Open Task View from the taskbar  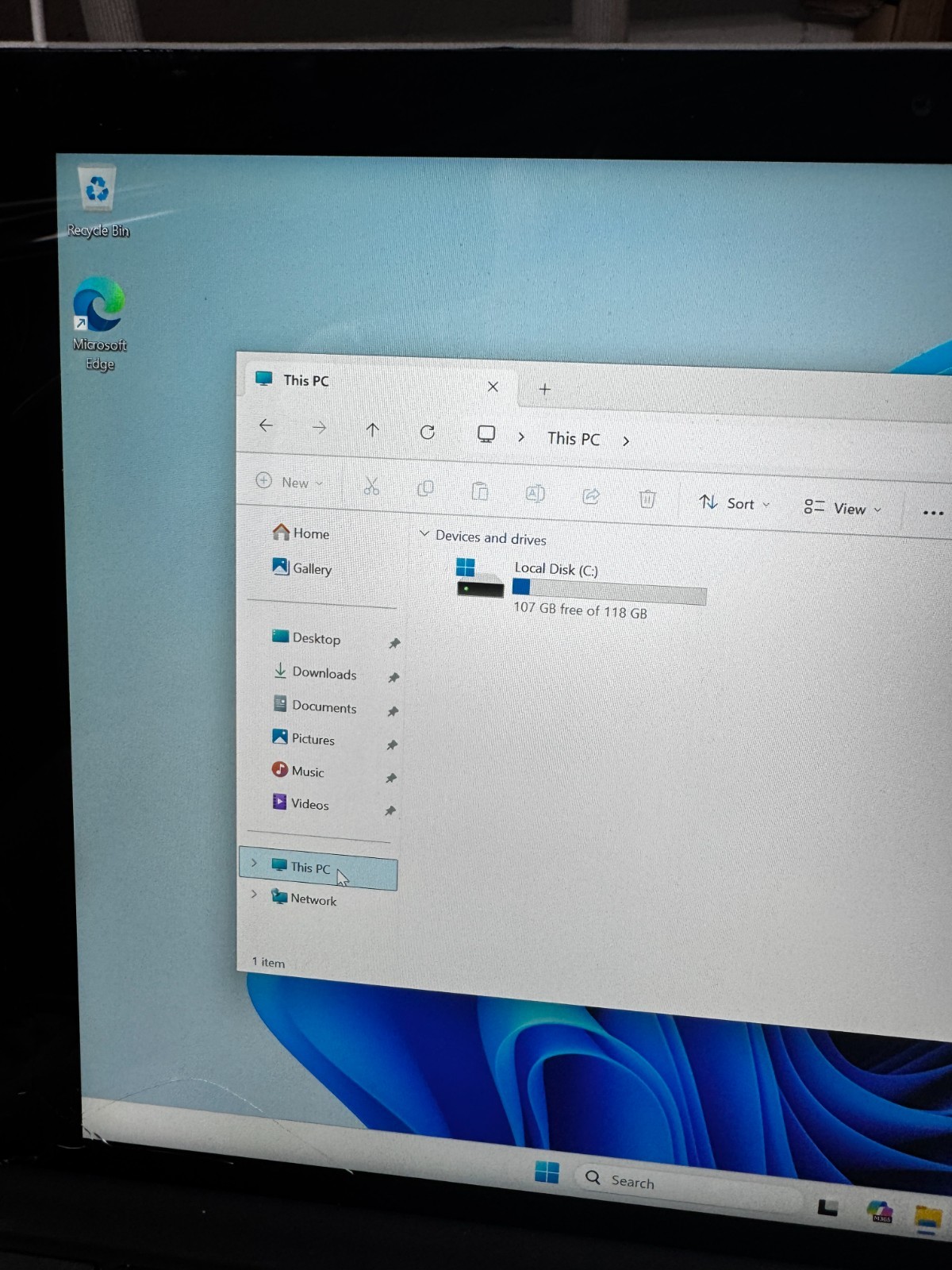coord(827,1207)
